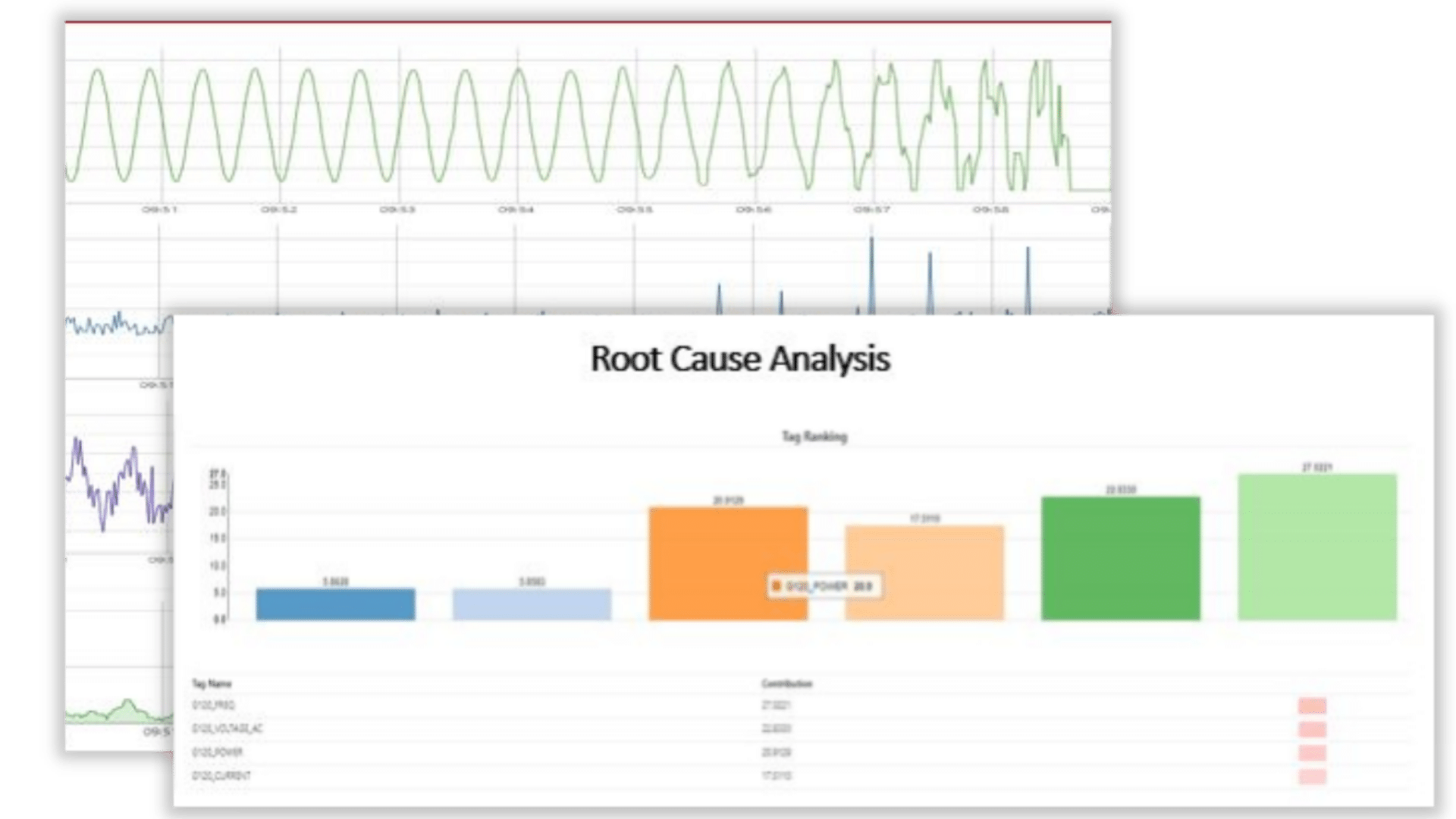1456x819 pixels.
Task: Select the 0120_FREQ row in the table
Action: point(212,704)
